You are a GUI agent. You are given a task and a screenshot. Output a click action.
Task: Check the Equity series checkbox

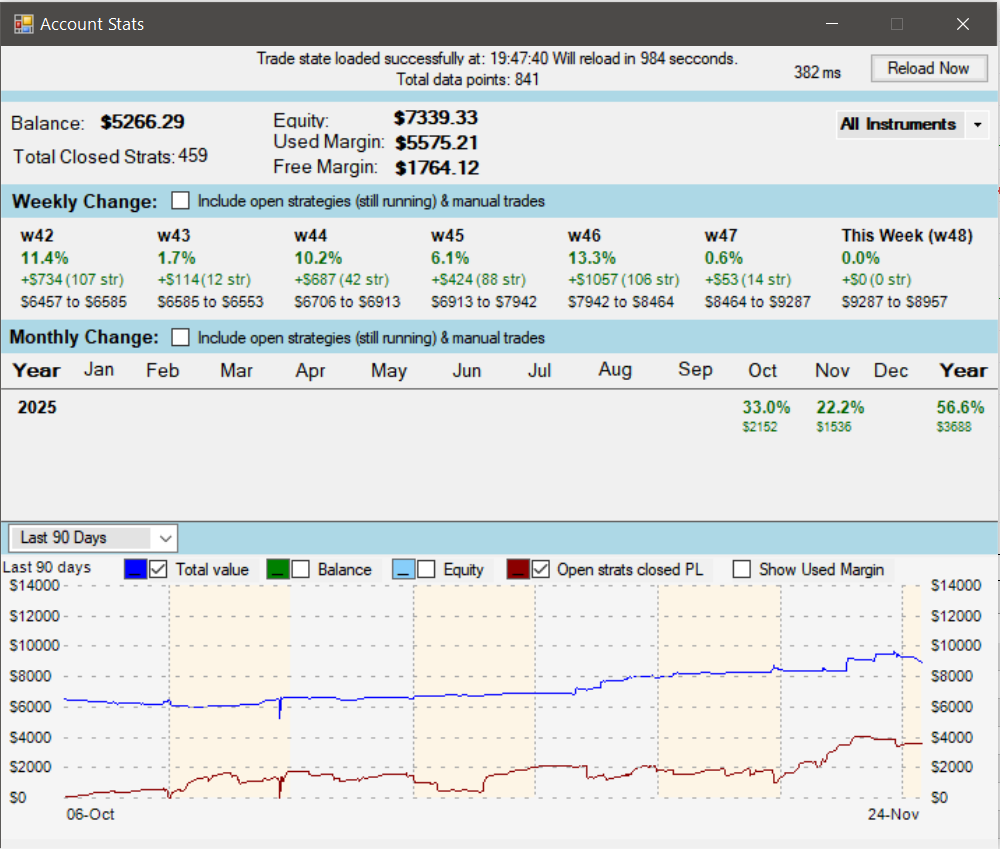426,569
